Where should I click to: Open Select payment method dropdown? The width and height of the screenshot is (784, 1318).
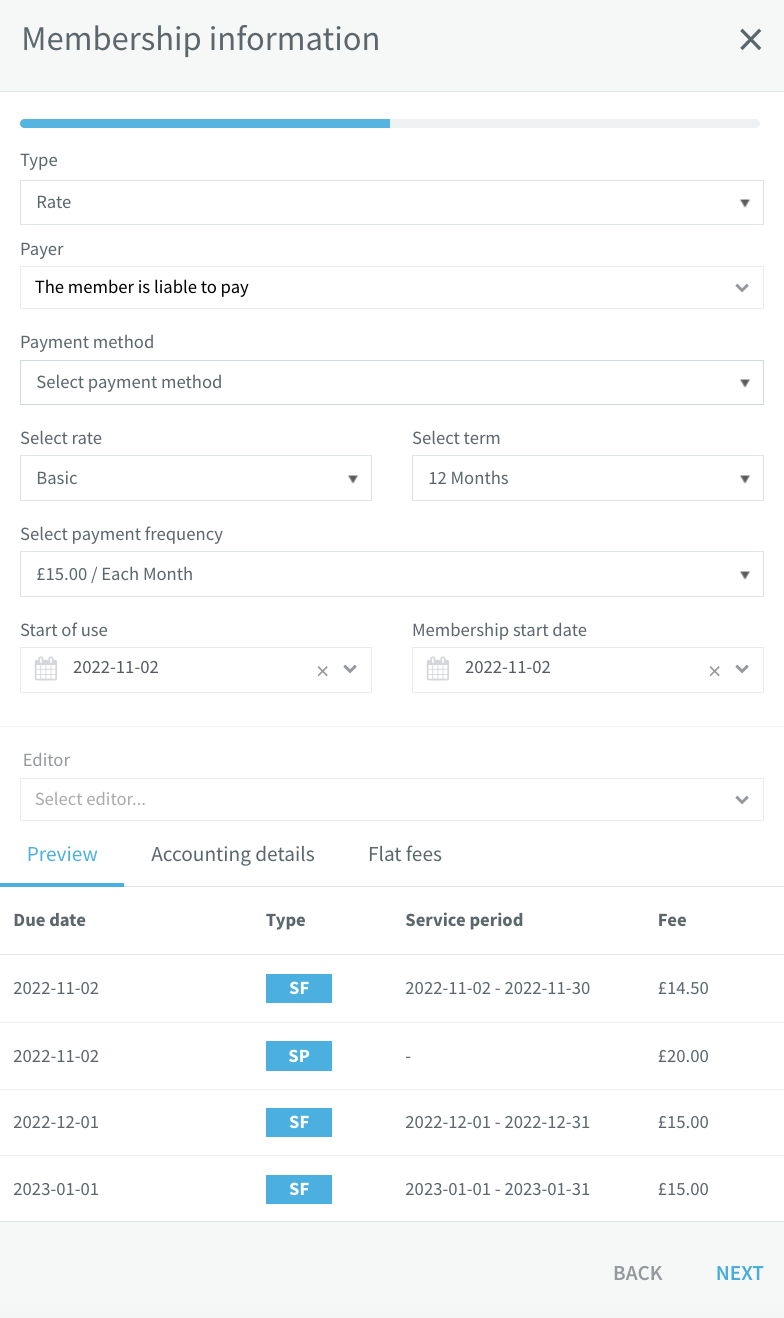coord(392,382)
